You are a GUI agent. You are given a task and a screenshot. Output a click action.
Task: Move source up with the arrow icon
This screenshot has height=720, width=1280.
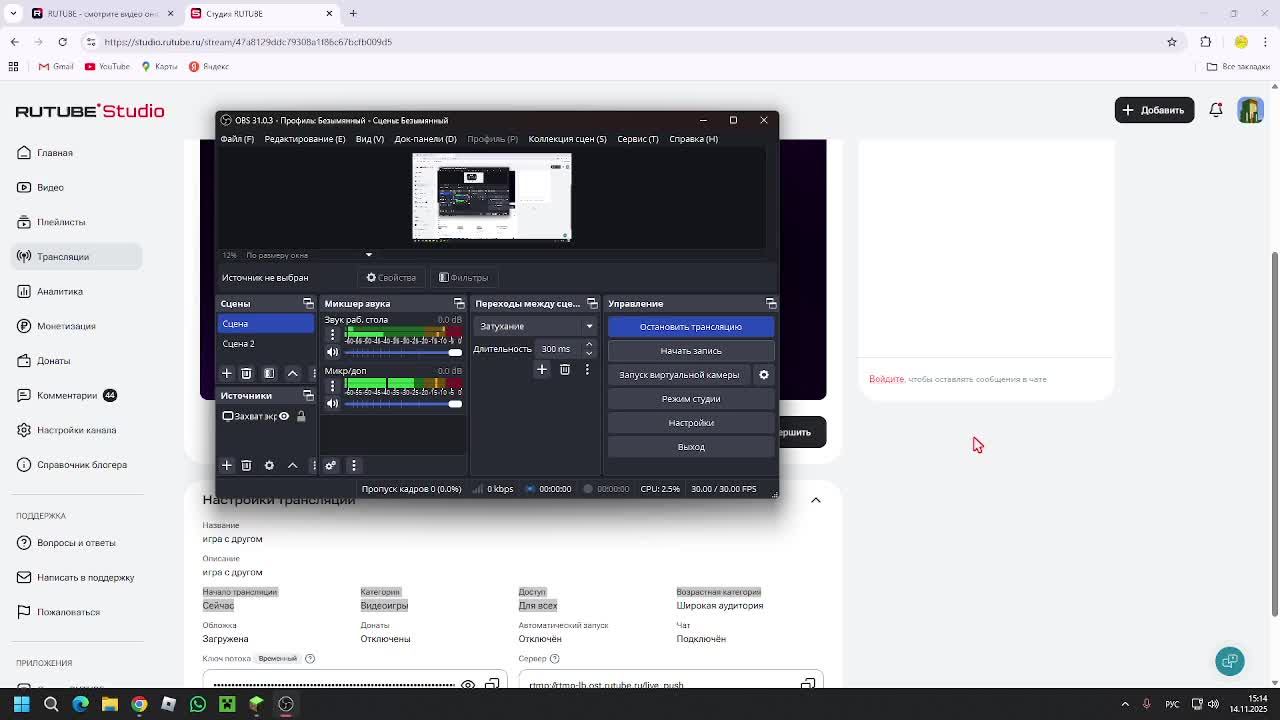(293, 465)
